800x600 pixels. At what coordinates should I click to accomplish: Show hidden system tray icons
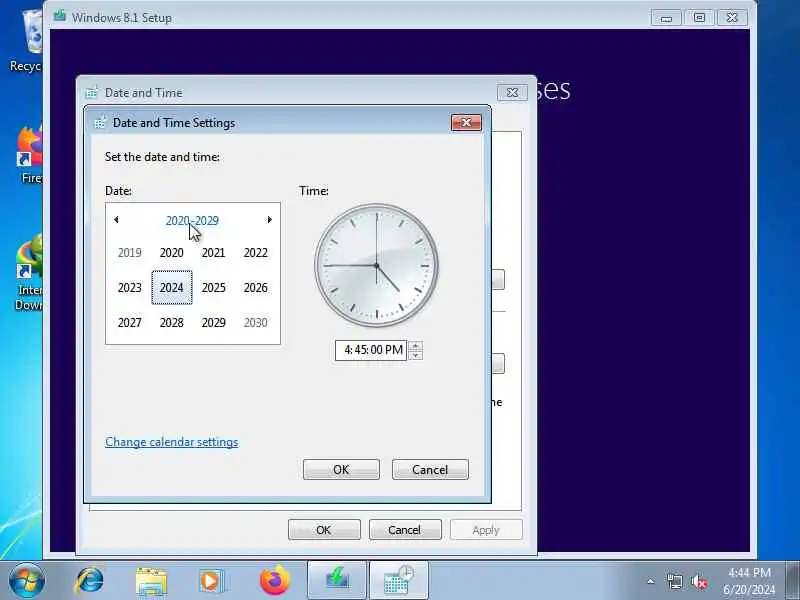click(x=651, y=581)
